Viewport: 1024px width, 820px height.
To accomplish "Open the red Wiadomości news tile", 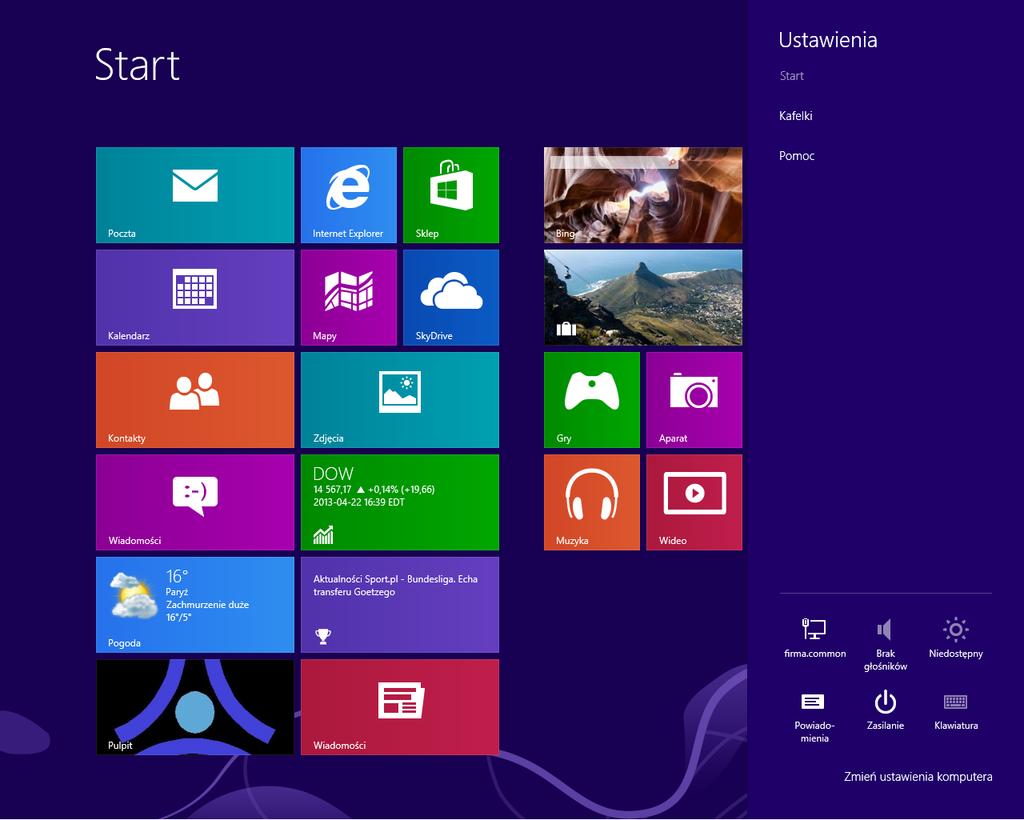I will [400, 707].
